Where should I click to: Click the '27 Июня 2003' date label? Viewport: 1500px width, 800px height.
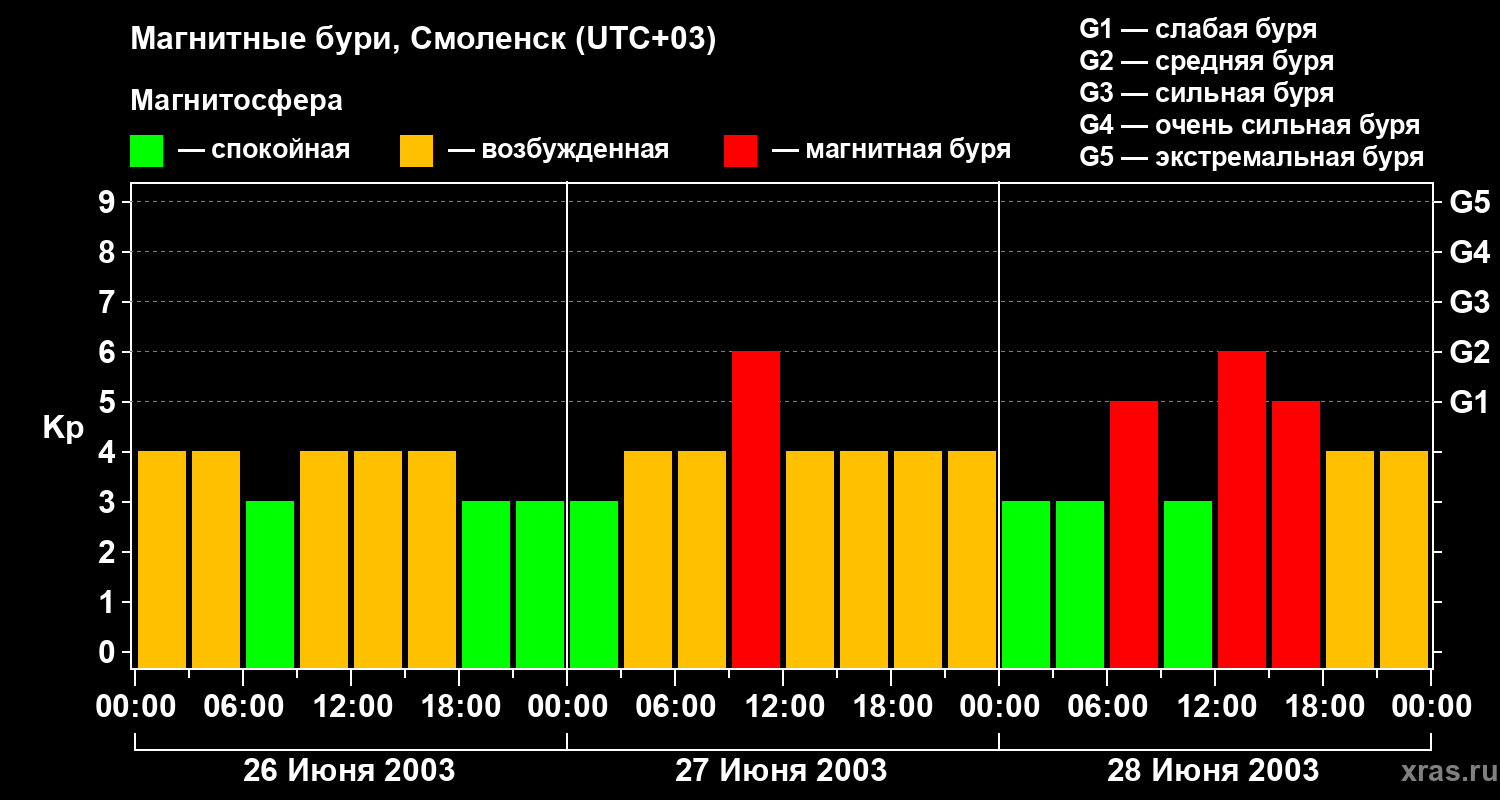pos(781,771)
